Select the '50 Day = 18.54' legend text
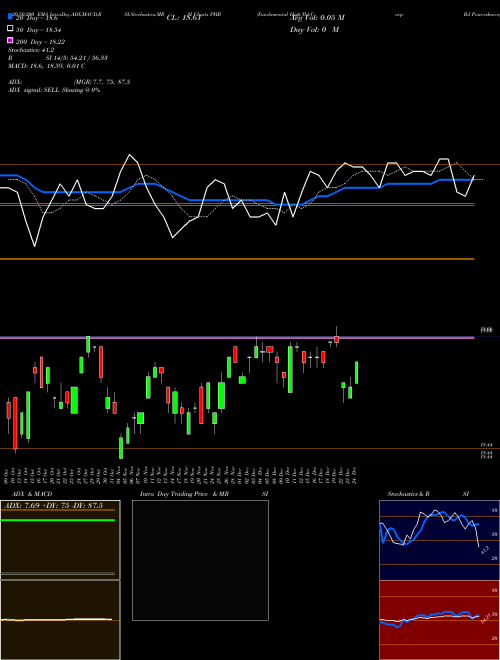The height and width of the screenshot is (660, 500). coord(40,29)
